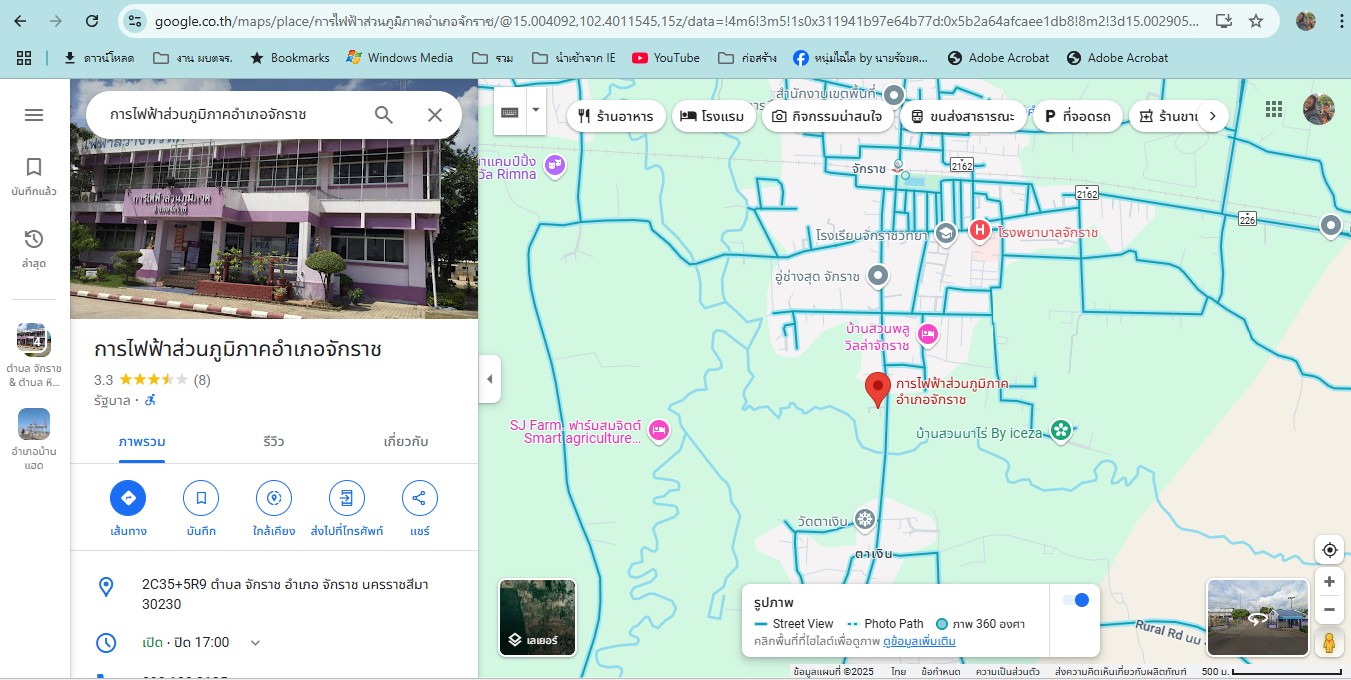Viewport: 1351px width, 680px height.
Task: Open the ก่อสร้าง bookmarks folder
Action: point(748,58)
